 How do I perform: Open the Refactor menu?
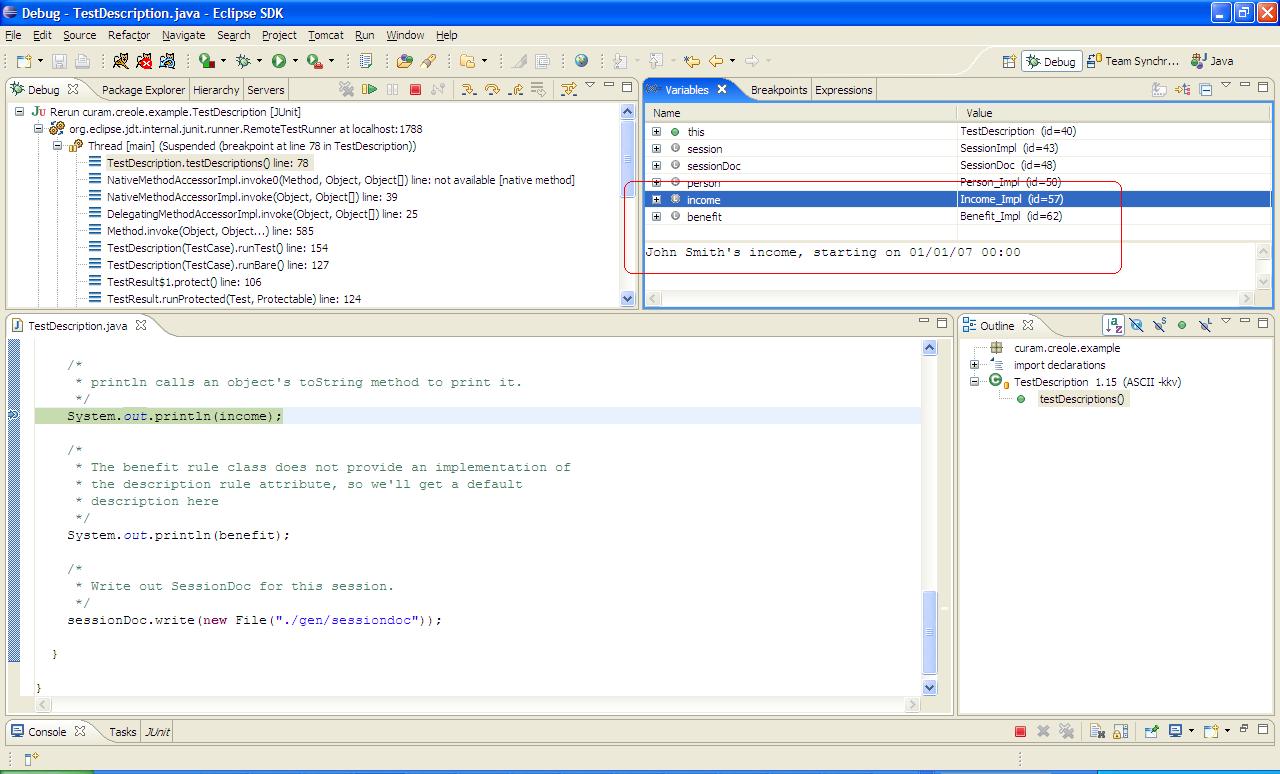129,35
